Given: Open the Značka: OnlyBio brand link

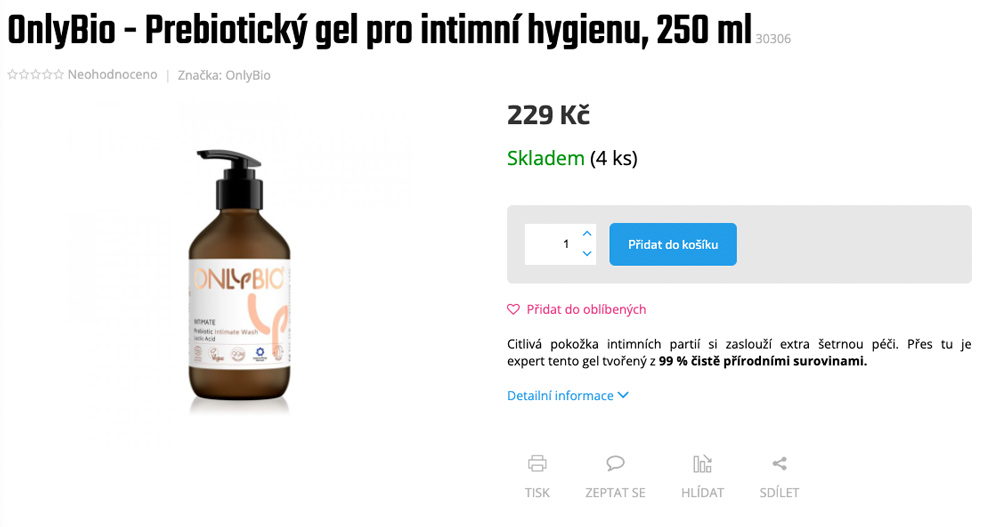Looking at the screenshot, I should pyautogui.click(x=224, y=75).
